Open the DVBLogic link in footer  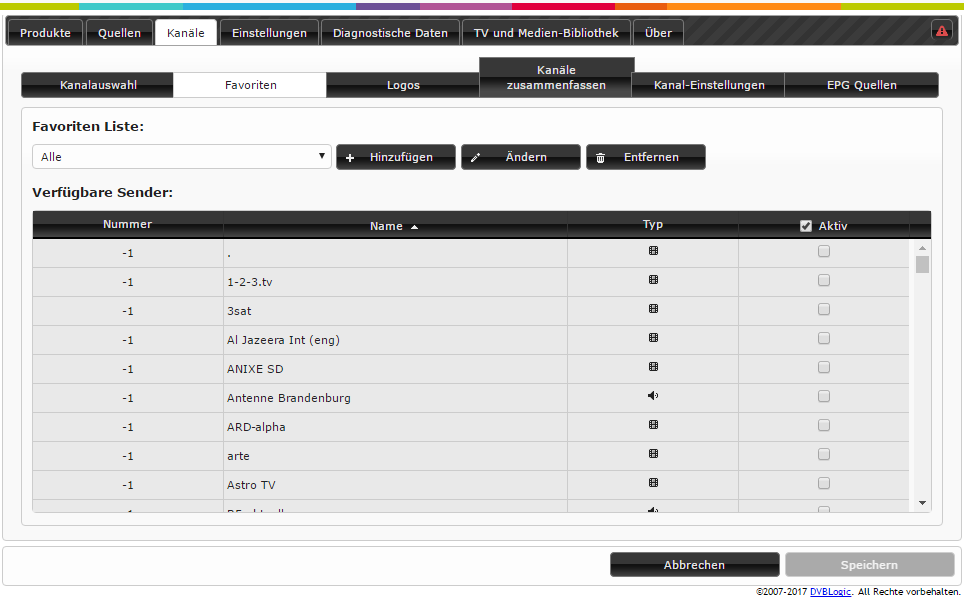(x=830, y=592)
